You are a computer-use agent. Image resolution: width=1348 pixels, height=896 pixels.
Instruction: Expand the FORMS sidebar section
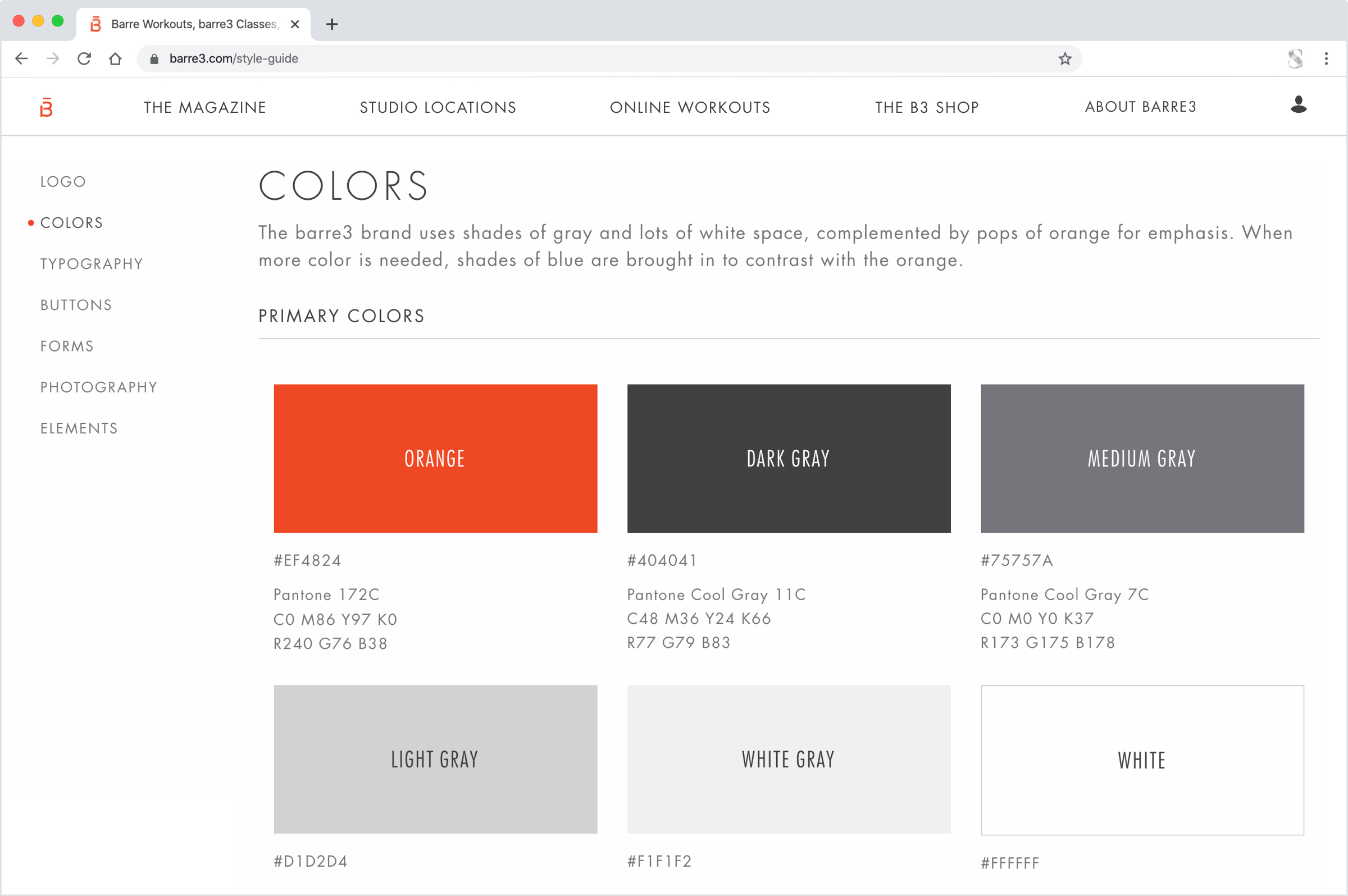pyautogui.click(x=67, y=345)
